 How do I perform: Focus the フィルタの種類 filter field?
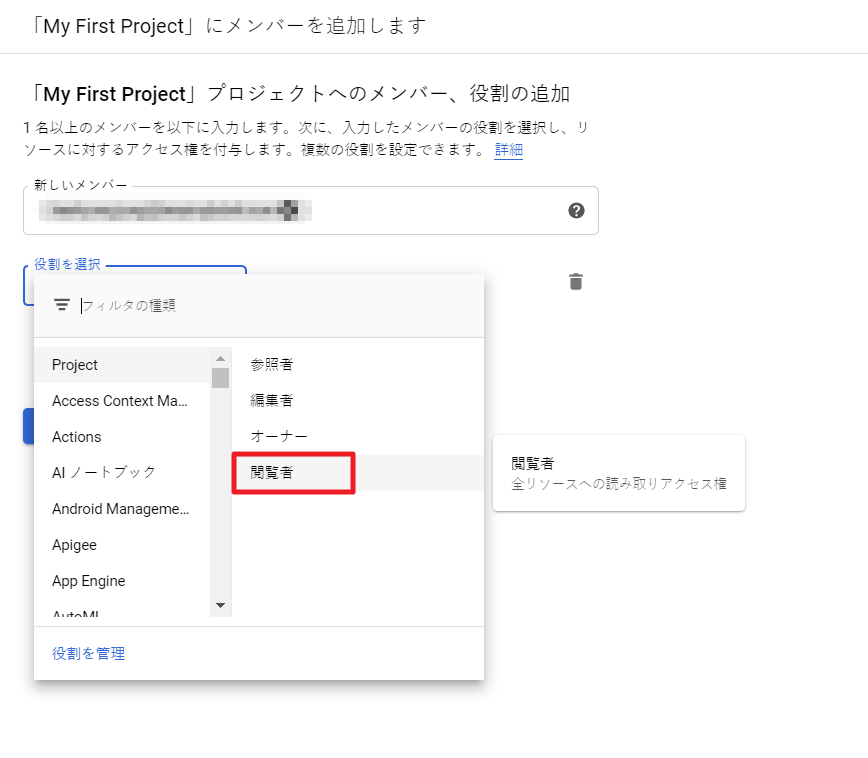pos(270,305)
